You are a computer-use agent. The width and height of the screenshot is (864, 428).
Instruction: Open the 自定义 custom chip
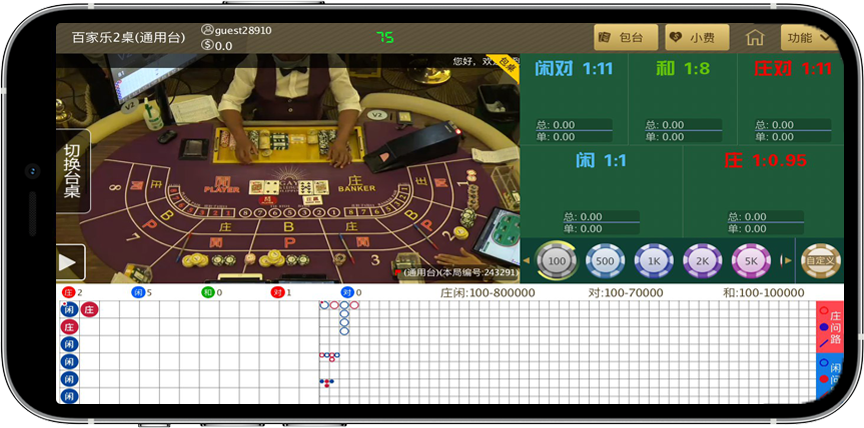coord(820,261)
